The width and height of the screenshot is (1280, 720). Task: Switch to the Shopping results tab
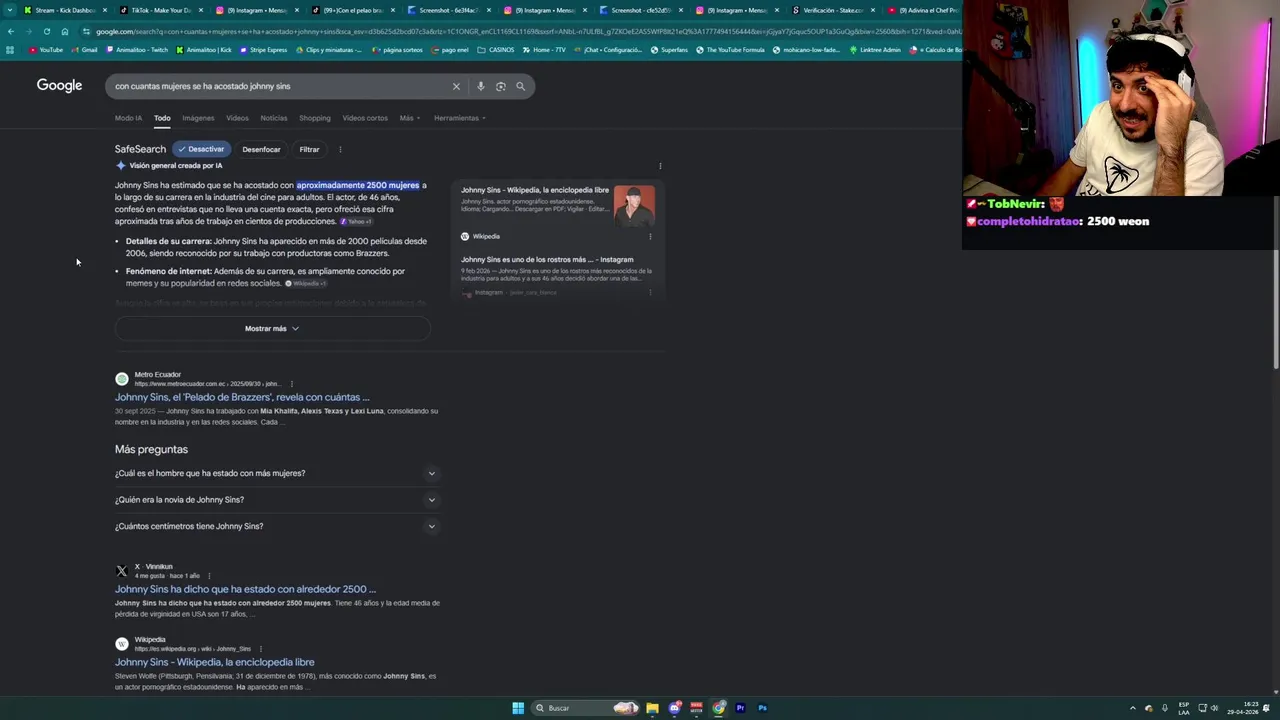click(x=315, y=118)
